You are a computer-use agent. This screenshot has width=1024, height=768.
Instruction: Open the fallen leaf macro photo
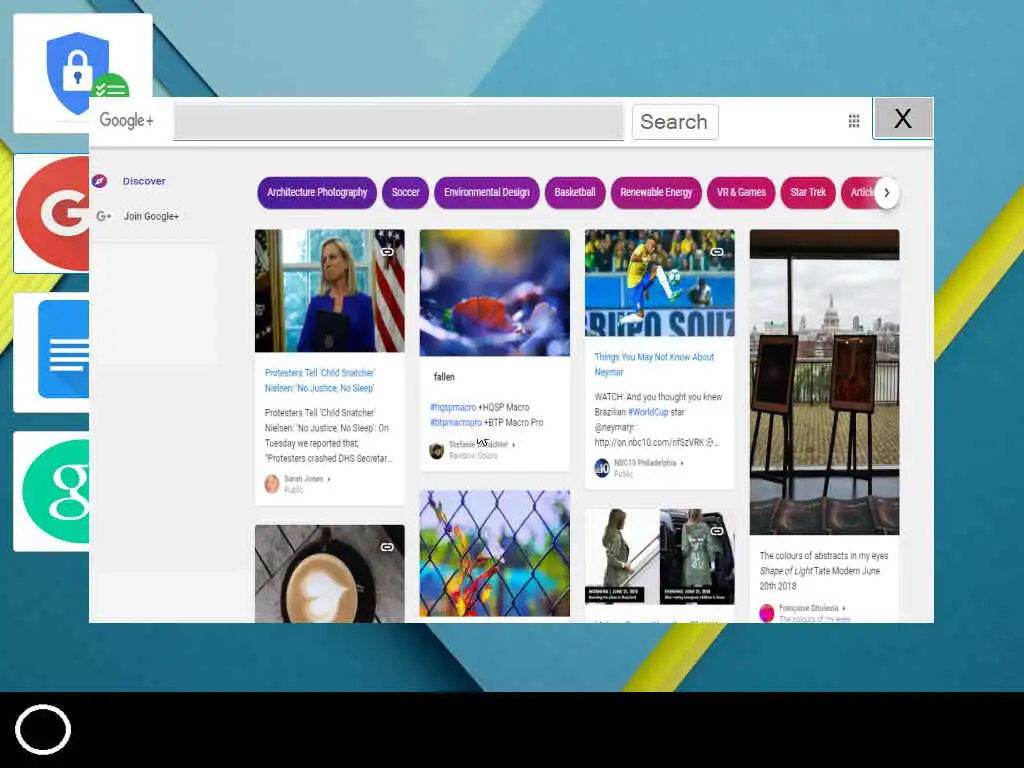tap(494, 293)
